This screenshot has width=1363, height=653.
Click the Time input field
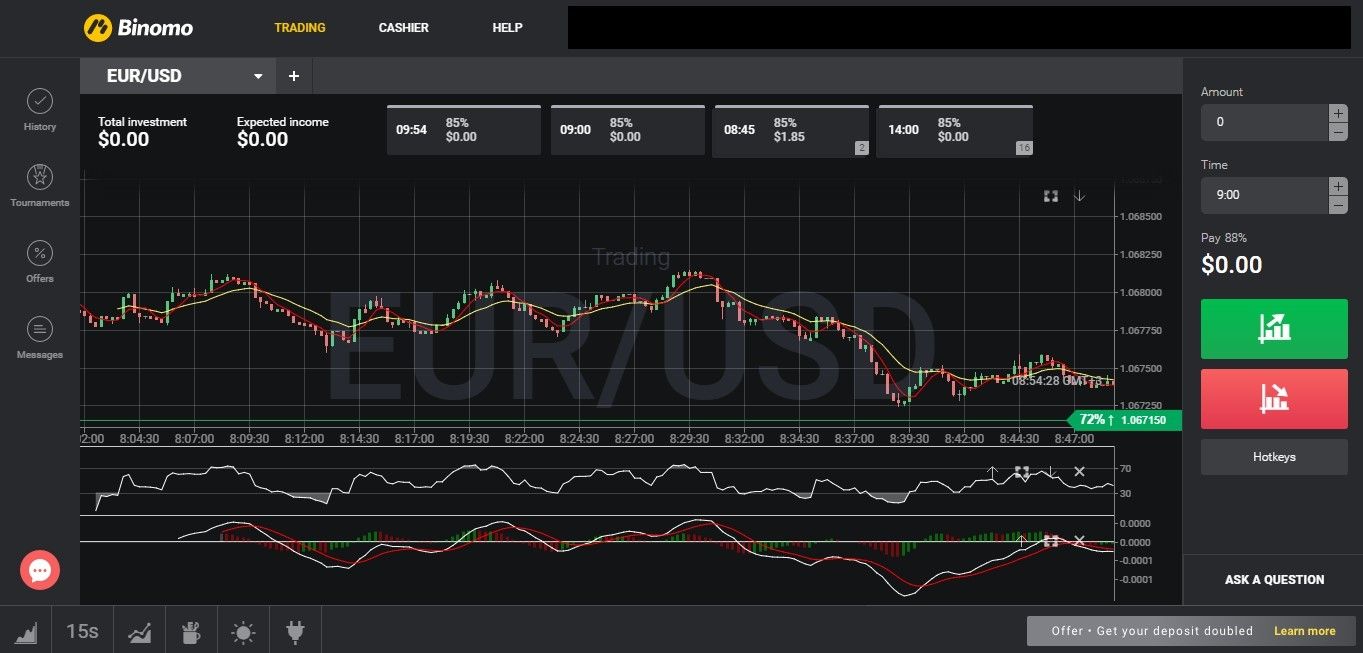1264,195
